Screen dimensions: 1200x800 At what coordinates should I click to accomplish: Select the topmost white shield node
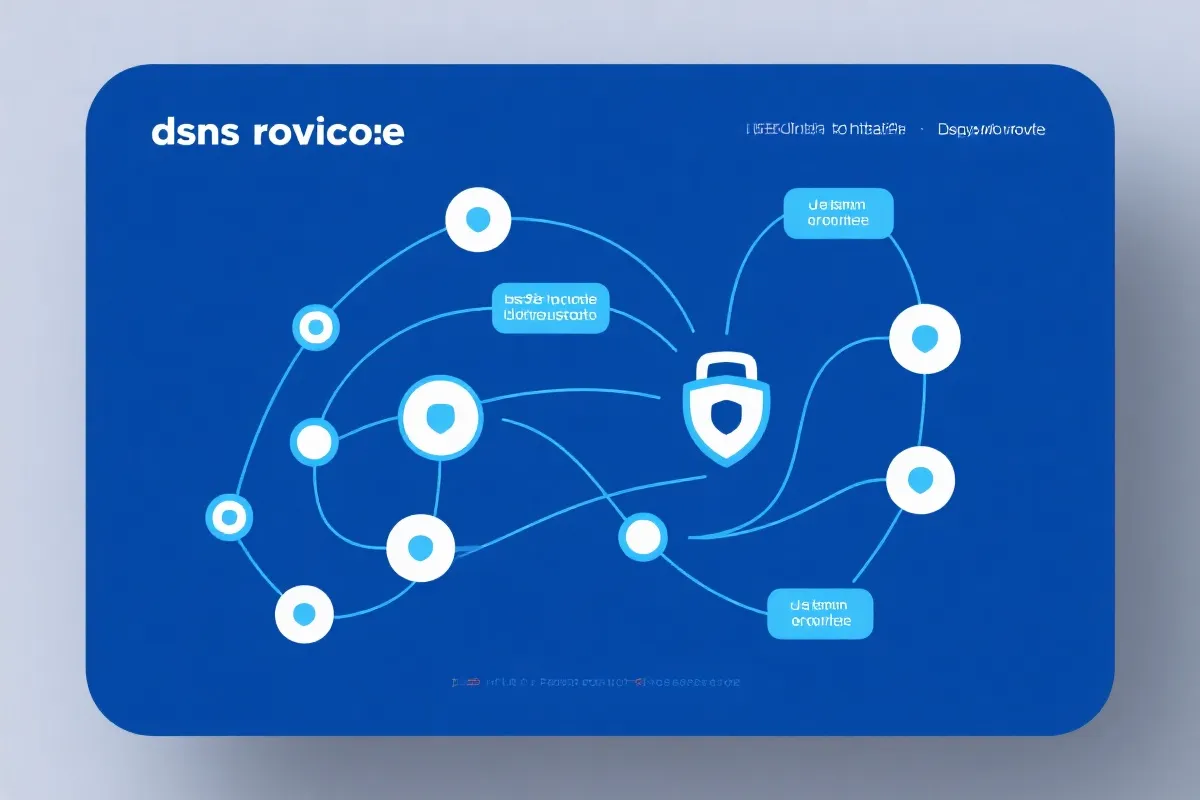[x=478, y=218]
